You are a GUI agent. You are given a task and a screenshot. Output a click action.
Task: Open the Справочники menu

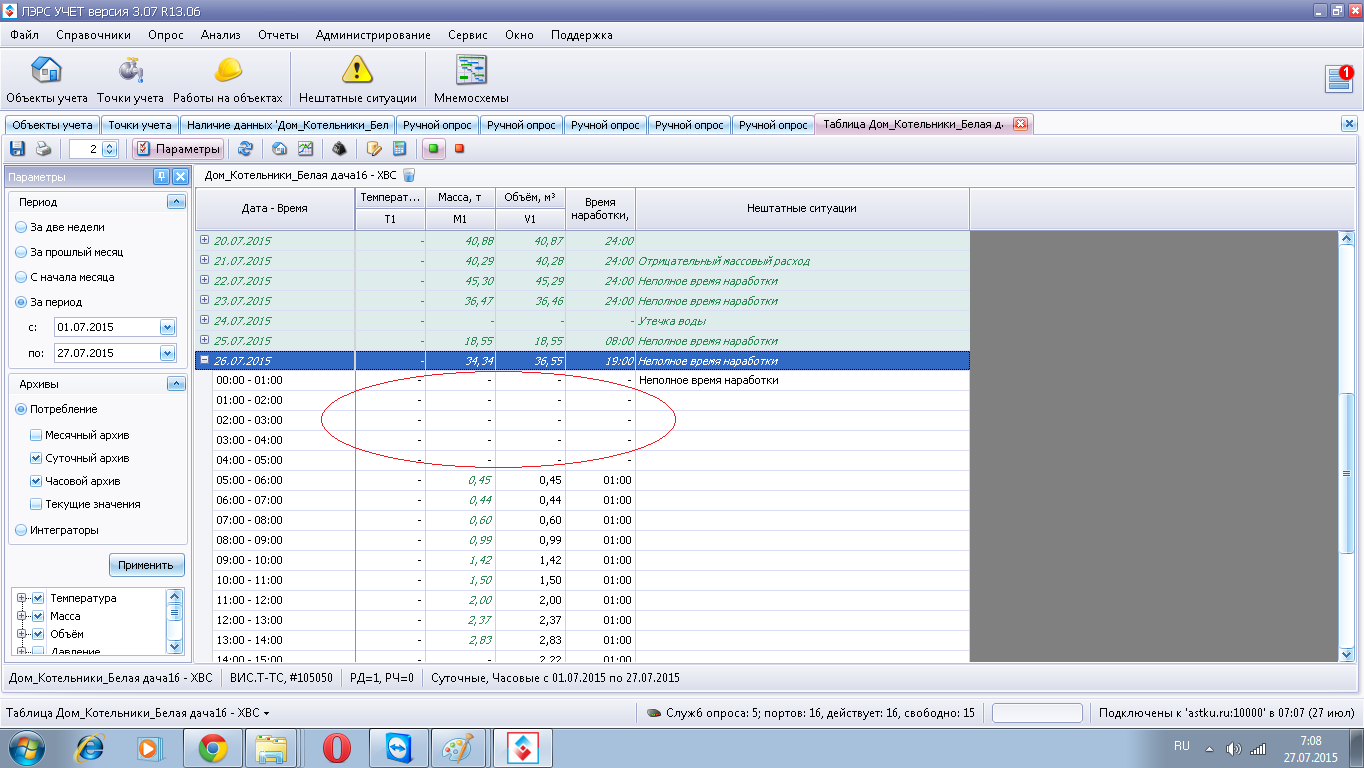pos(93,35)
